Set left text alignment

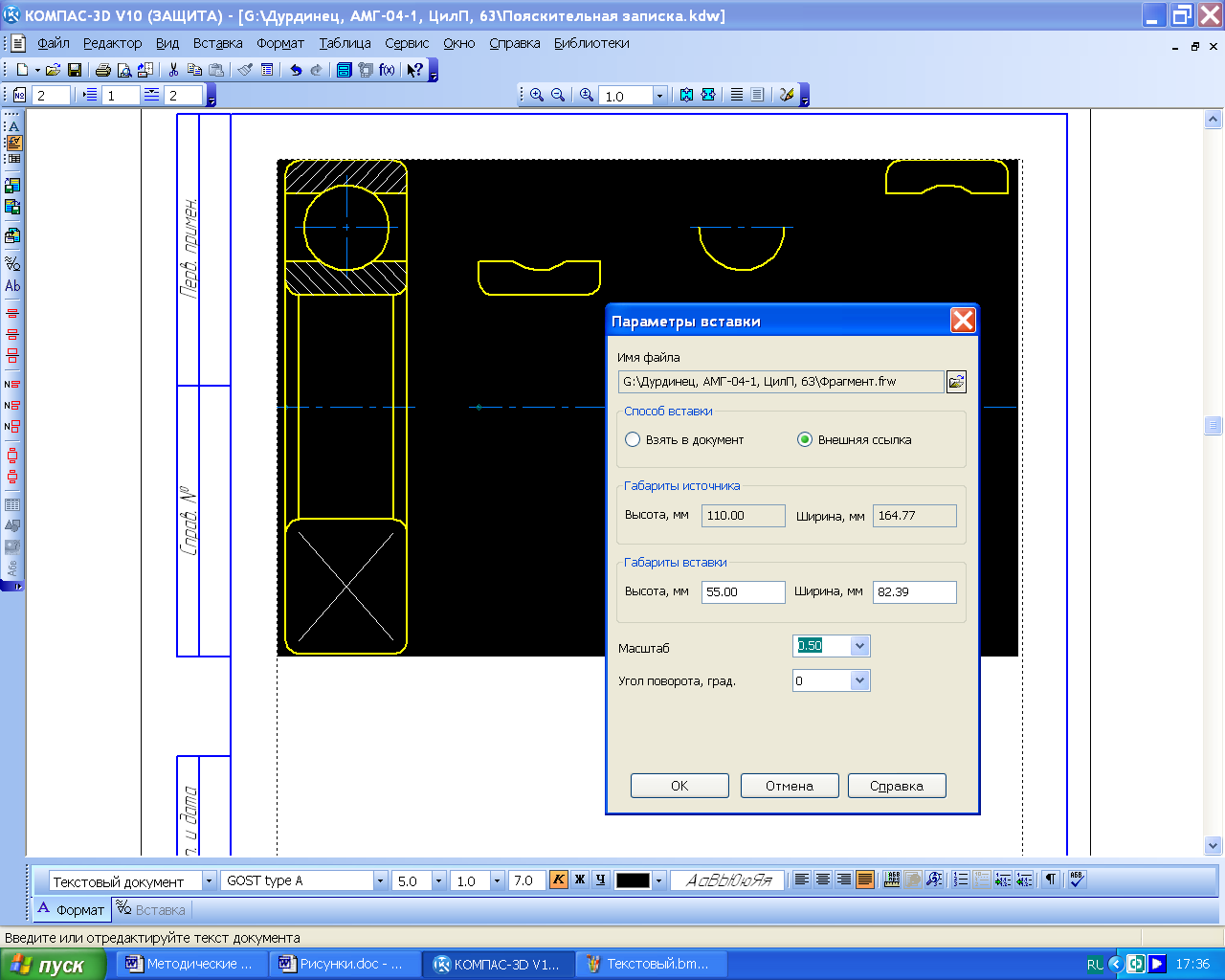(802, 880)
